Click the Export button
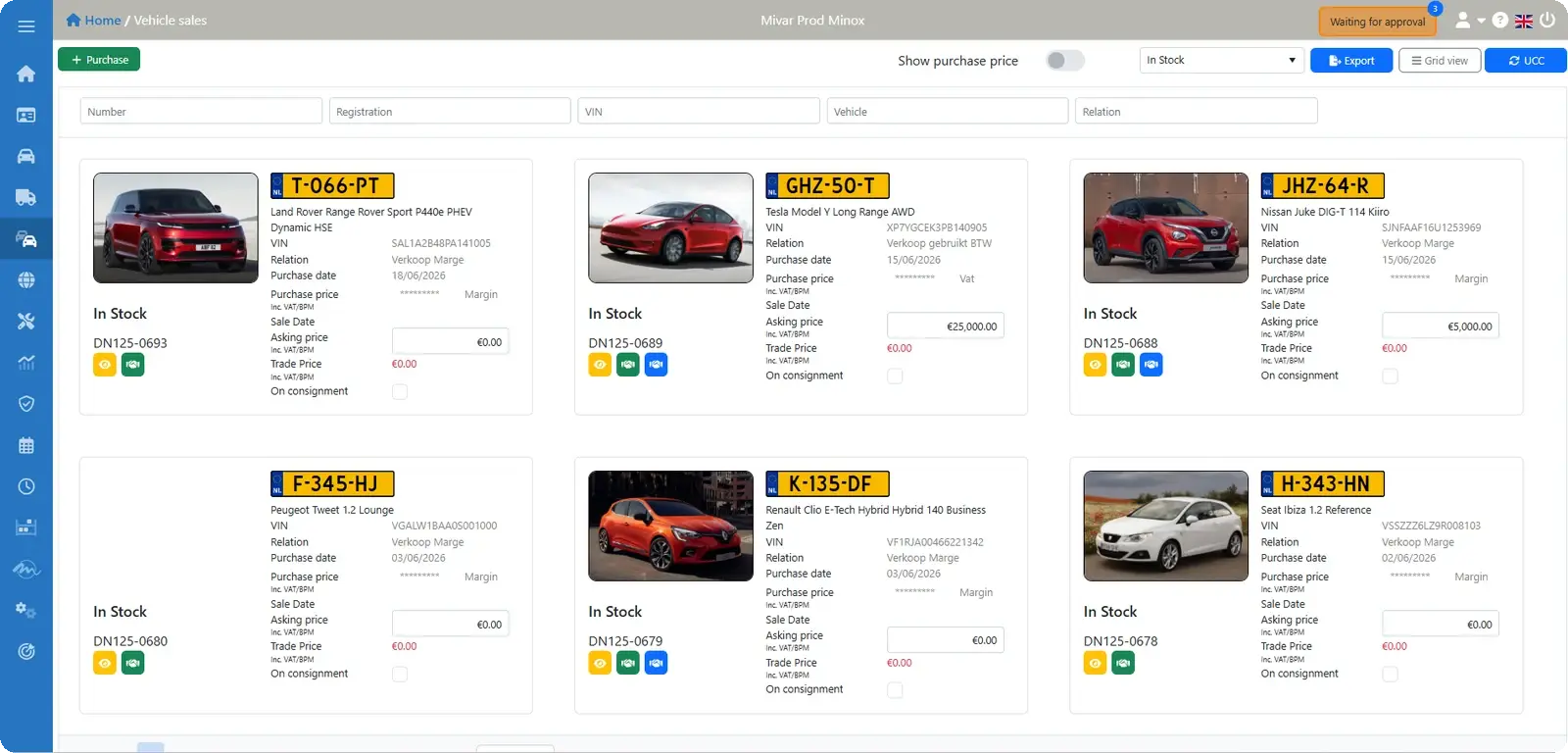 (1351, 60)
